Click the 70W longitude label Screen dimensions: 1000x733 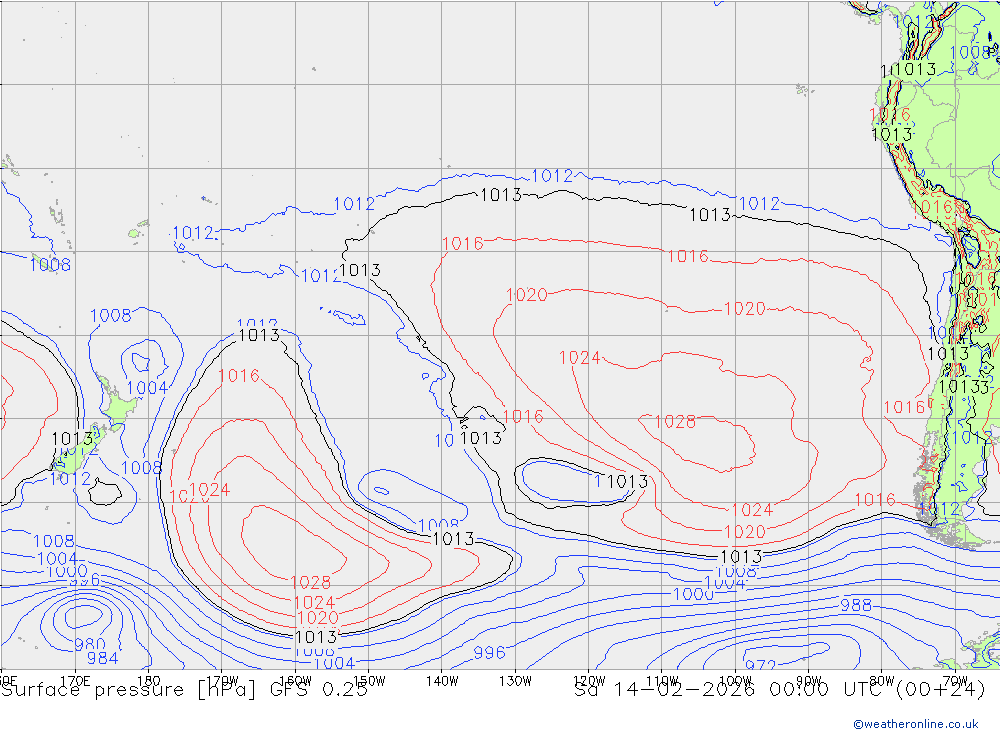[x=955, y=681]
